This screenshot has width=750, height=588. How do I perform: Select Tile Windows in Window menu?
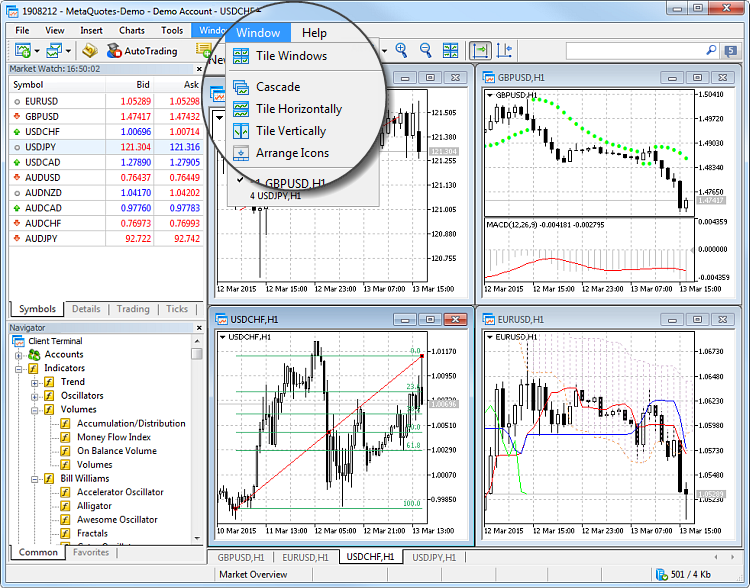tap(291, 56)
